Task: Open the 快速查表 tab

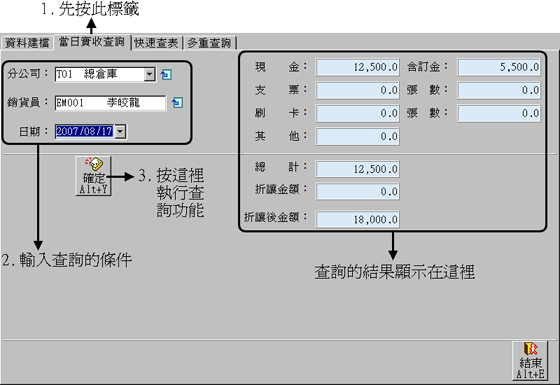Action: [x=156, y=43]
